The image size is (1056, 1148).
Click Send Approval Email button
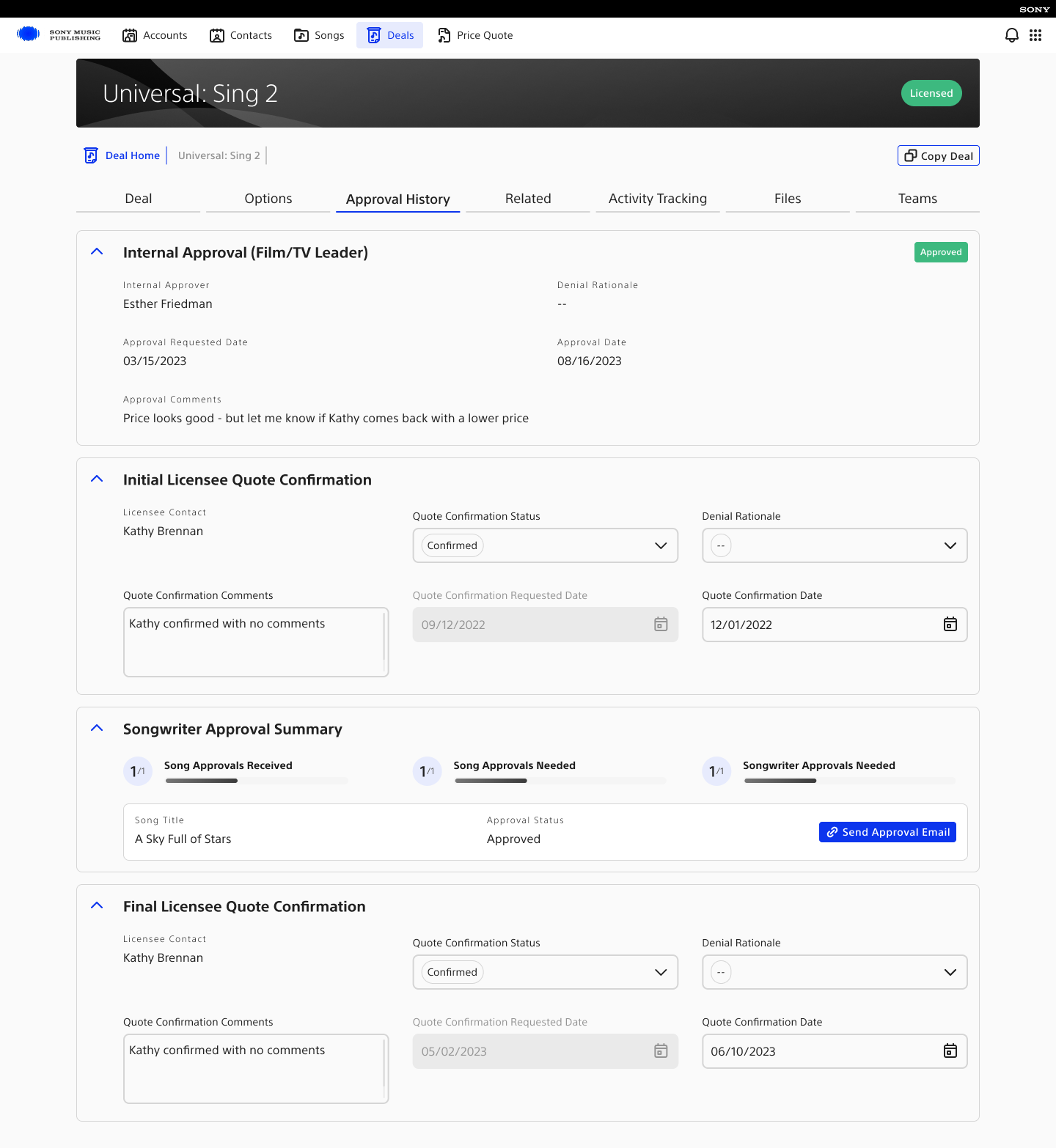887,832
